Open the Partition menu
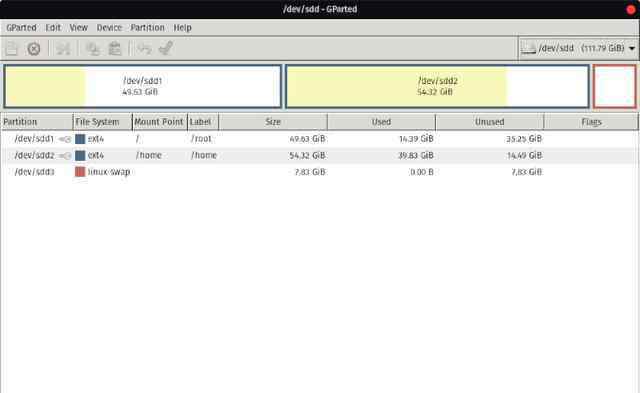Screen dimensions: 640x393 coord(147,27)
